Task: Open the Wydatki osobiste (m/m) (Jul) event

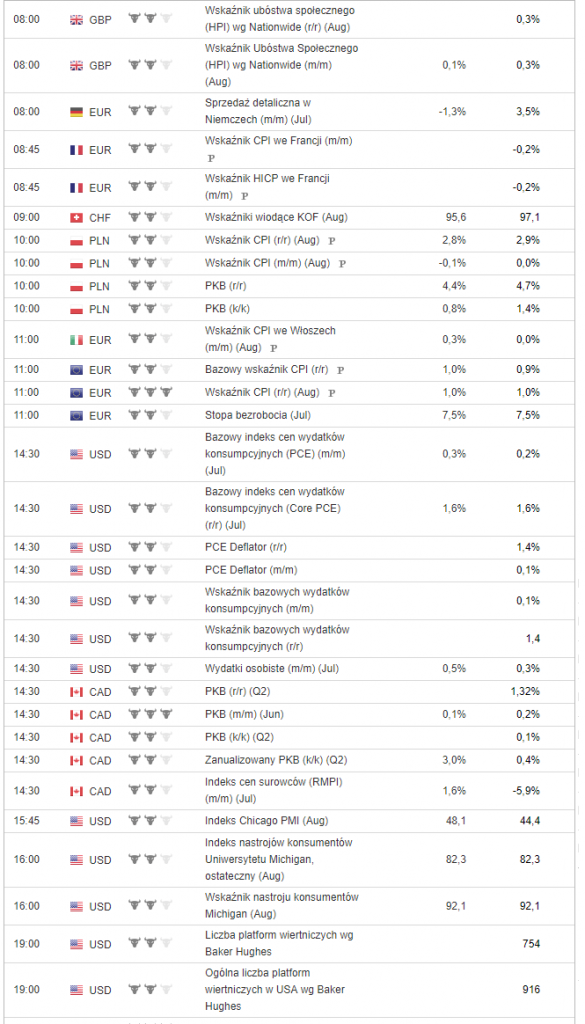Action: pyautogui.click(x=272, y=668)
